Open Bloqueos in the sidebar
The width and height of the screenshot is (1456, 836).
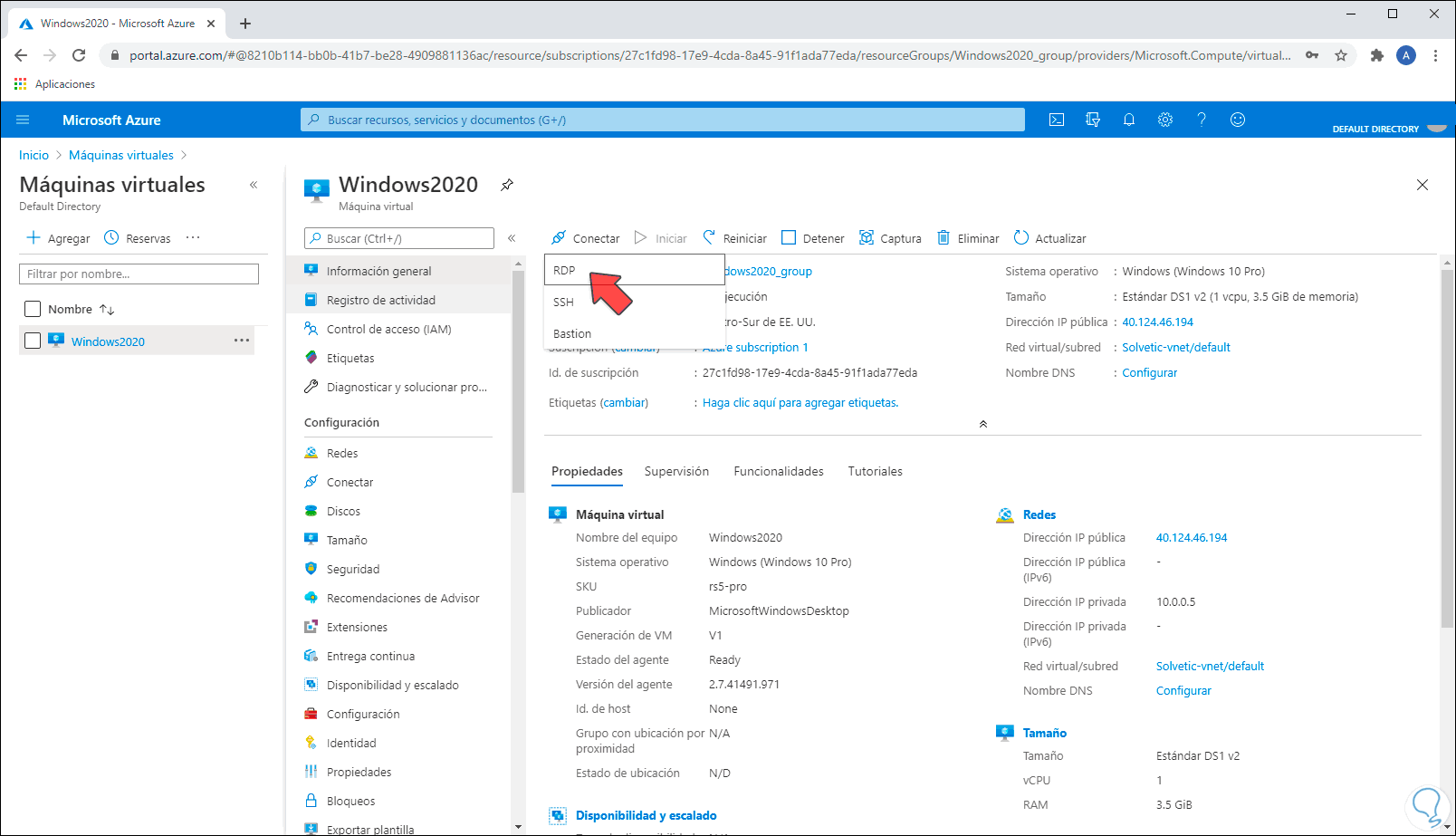[399, 801]
